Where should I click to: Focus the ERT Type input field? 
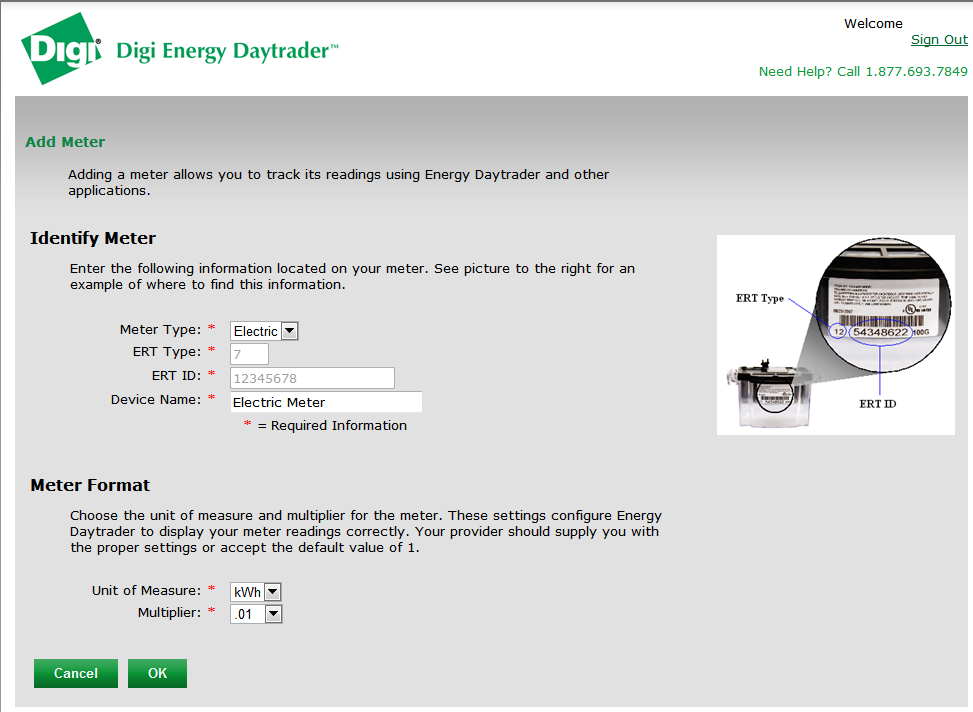click(249, 354)
